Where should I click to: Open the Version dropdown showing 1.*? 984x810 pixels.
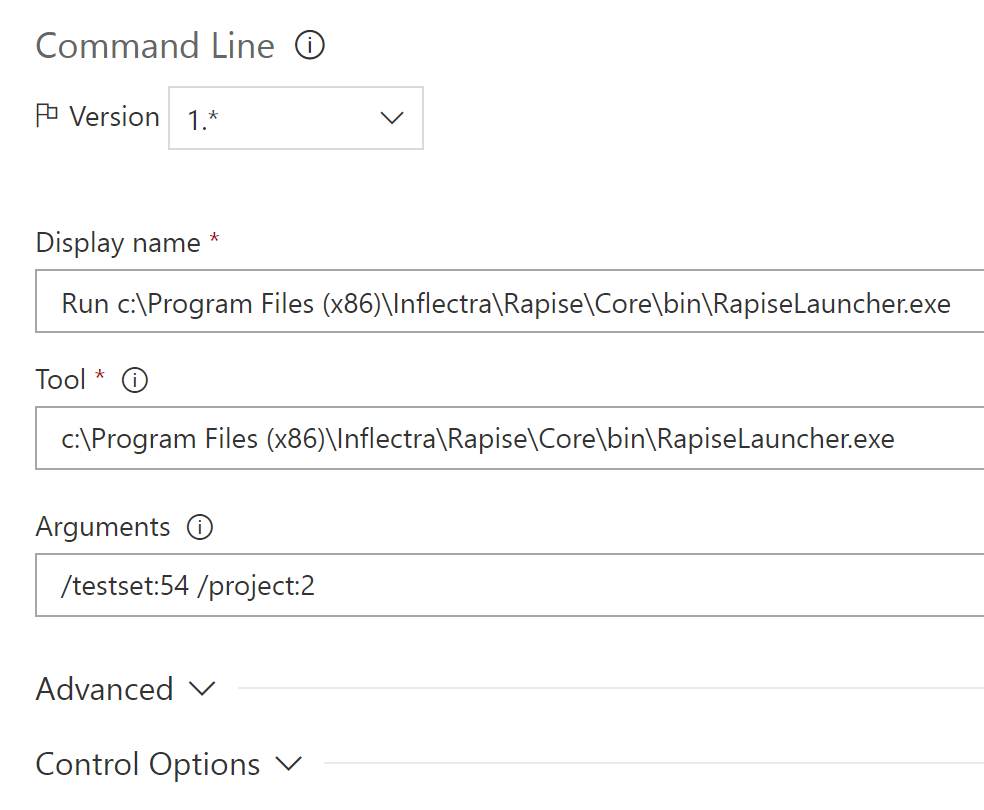[x=295, y=119]
